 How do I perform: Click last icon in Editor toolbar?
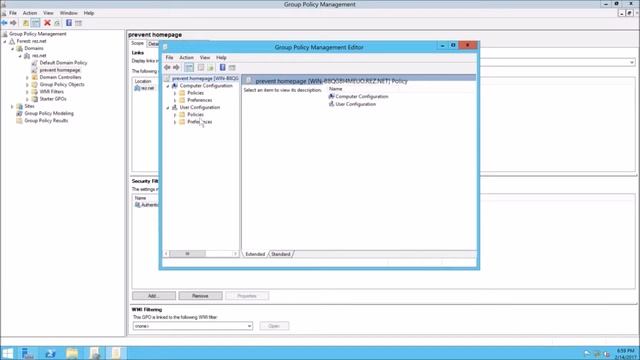pos(232,67)
